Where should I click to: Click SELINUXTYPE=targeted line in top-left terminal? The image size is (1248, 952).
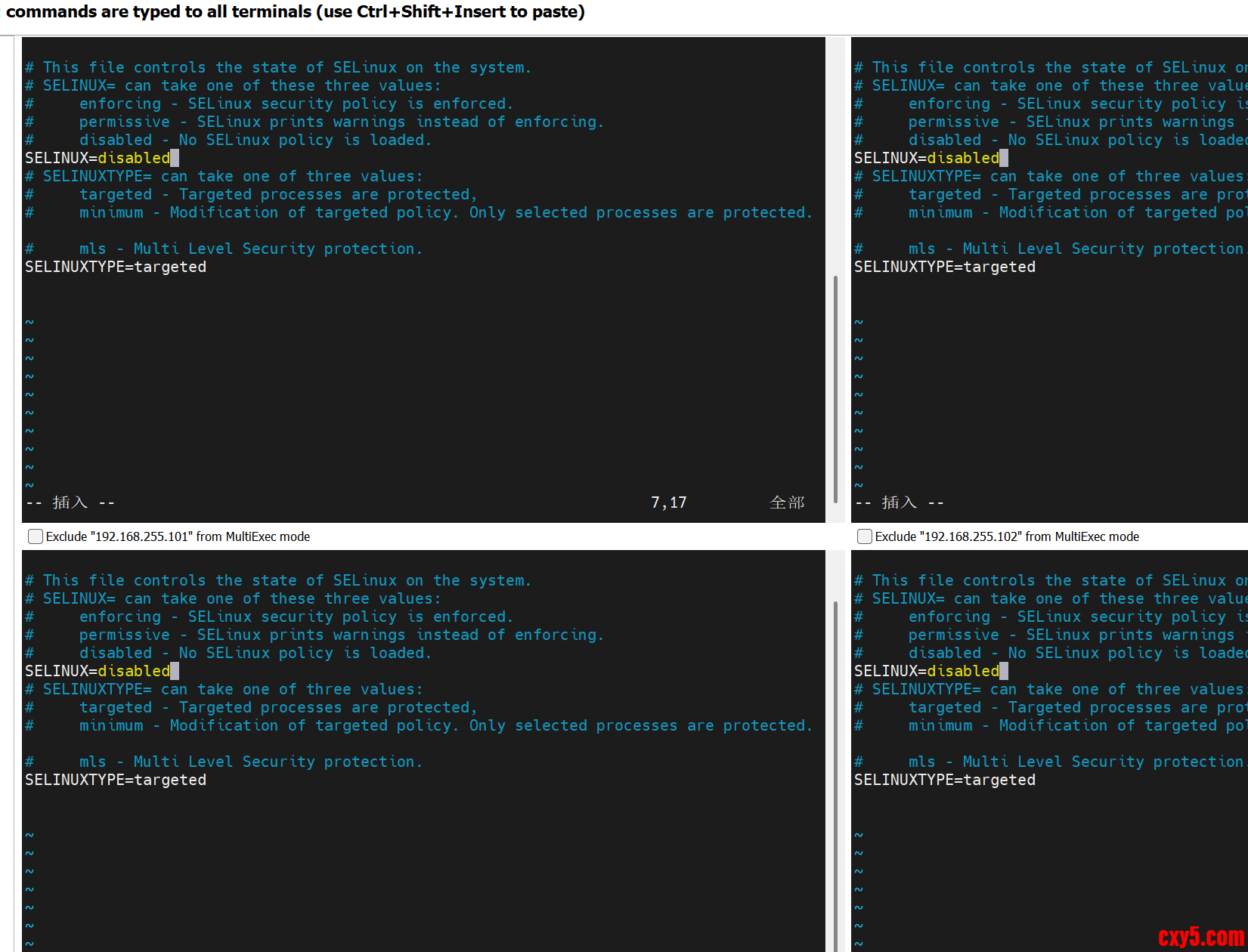(116, 267)
